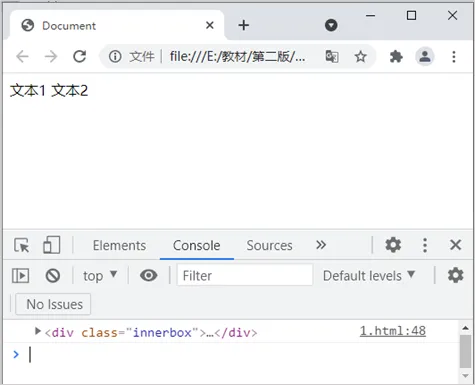Screen dimensions: 475x385
Task: Open the Chrome three-dot menu
Action: [x=454, y=56]
